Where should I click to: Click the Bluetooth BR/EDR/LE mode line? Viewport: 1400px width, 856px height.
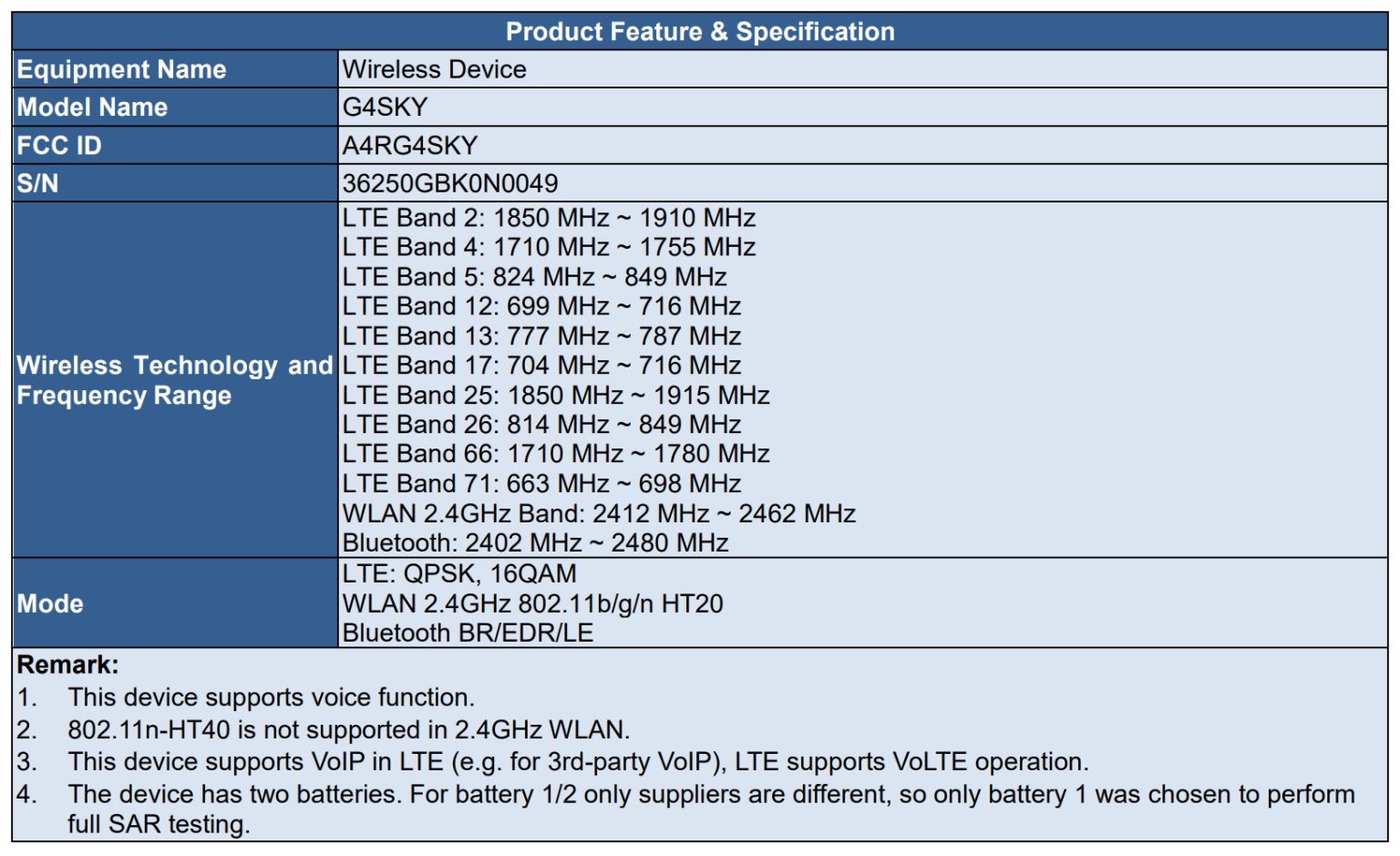pos(468,633)
